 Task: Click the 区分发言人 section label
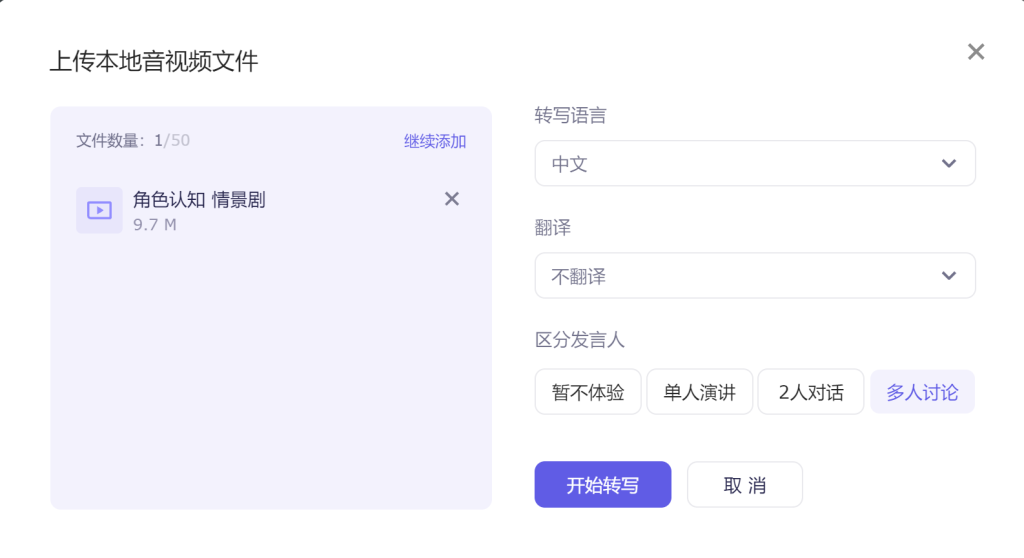pyautogui.click(x=580, y=340)
